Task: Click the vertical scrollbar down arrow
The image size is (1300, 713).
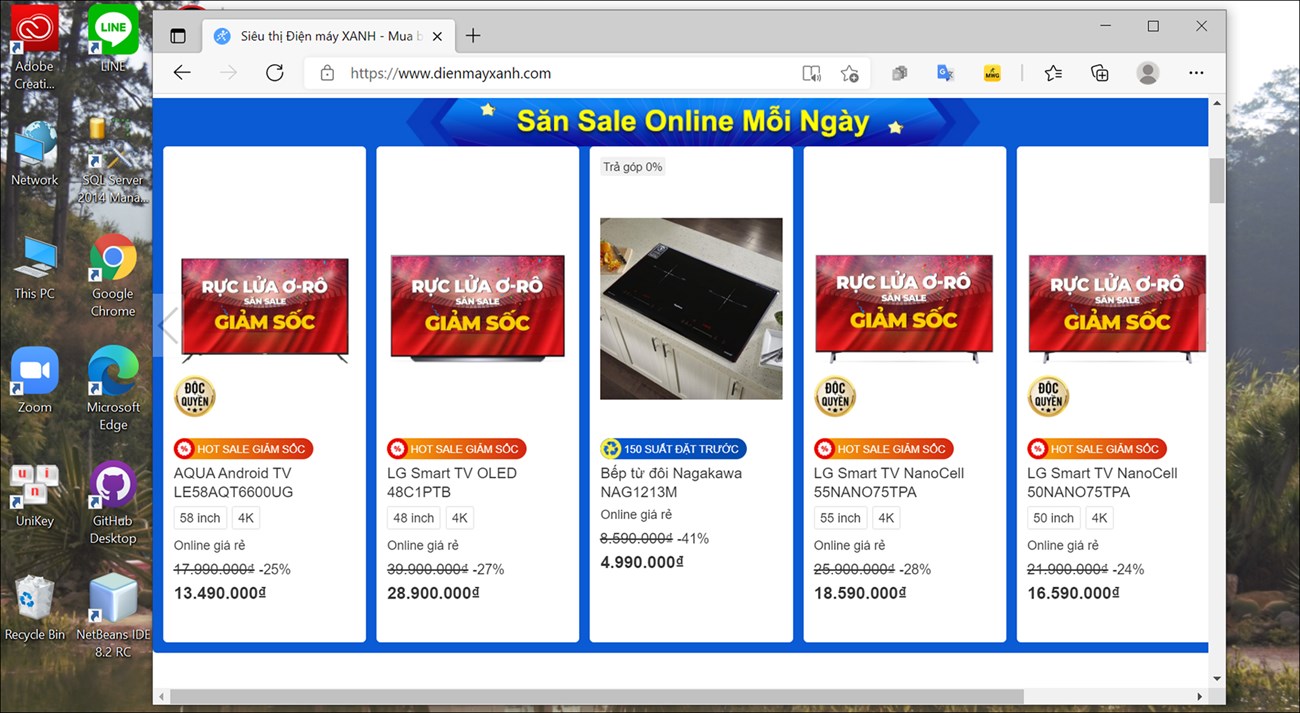Action: 1217,679
